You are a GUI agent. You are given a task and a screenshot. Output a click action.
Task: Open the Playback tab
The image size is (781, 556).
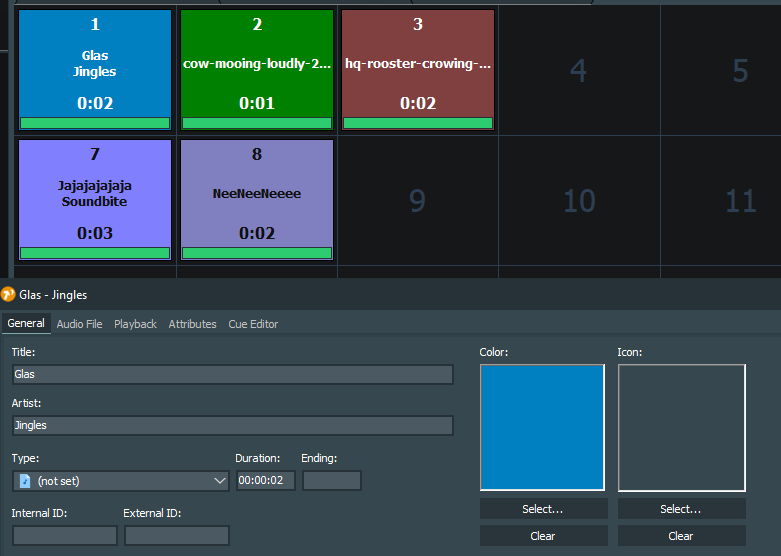135,324
